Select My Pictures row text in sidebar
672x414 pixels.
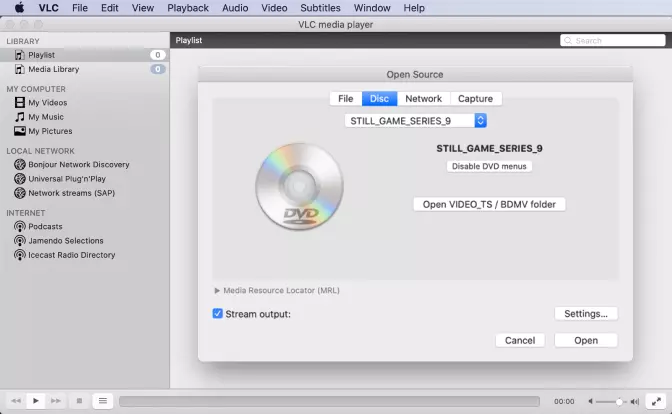coord(50,131)
